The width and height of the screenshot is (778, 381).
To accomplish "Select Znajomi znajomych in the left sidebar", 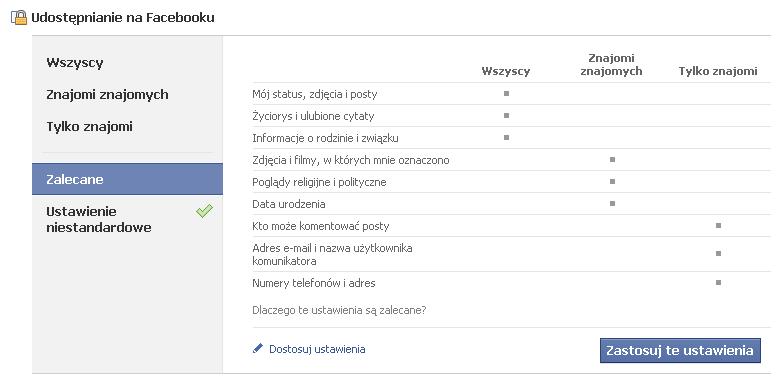I will coord(107,94).
